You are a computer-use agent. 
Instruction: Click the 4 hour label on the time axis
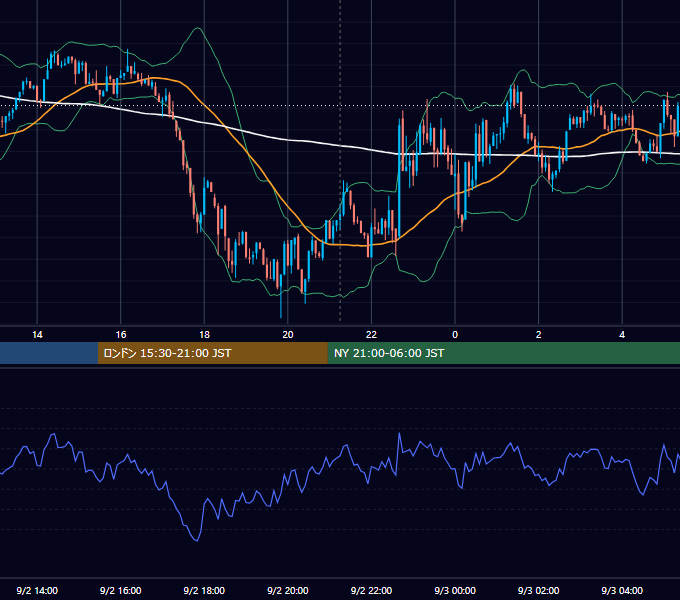[622, 334]
